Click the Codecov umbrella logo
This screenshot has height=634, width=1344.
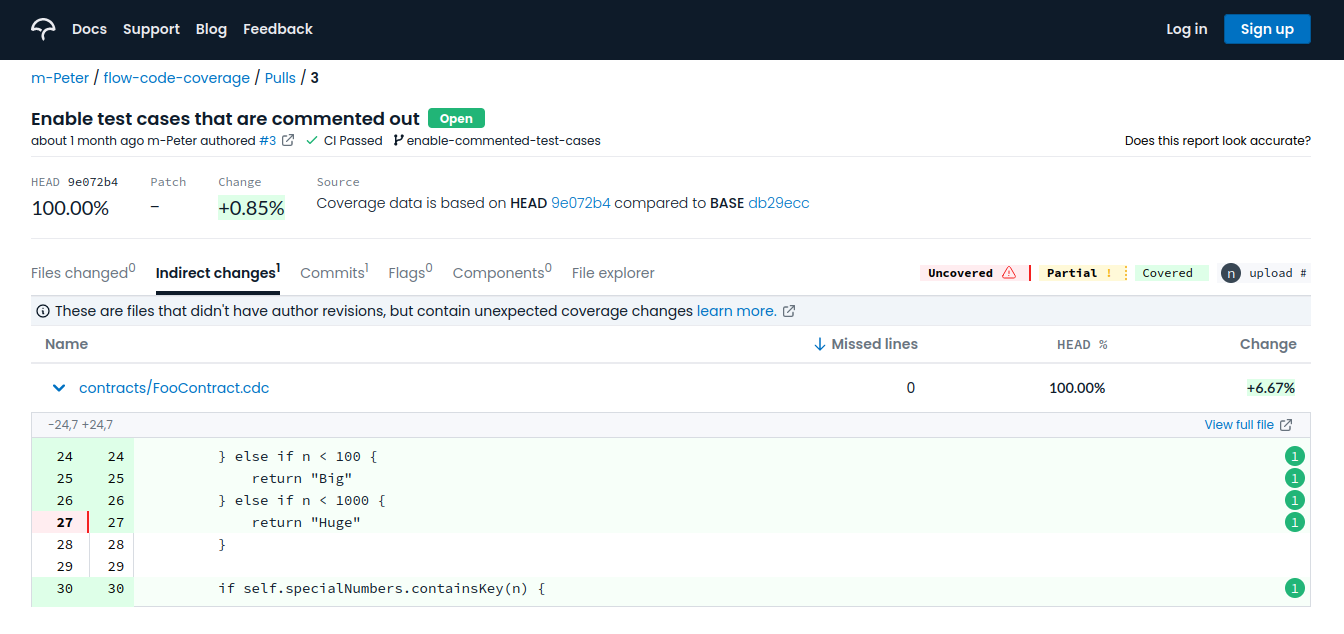(x=42, y=29)
